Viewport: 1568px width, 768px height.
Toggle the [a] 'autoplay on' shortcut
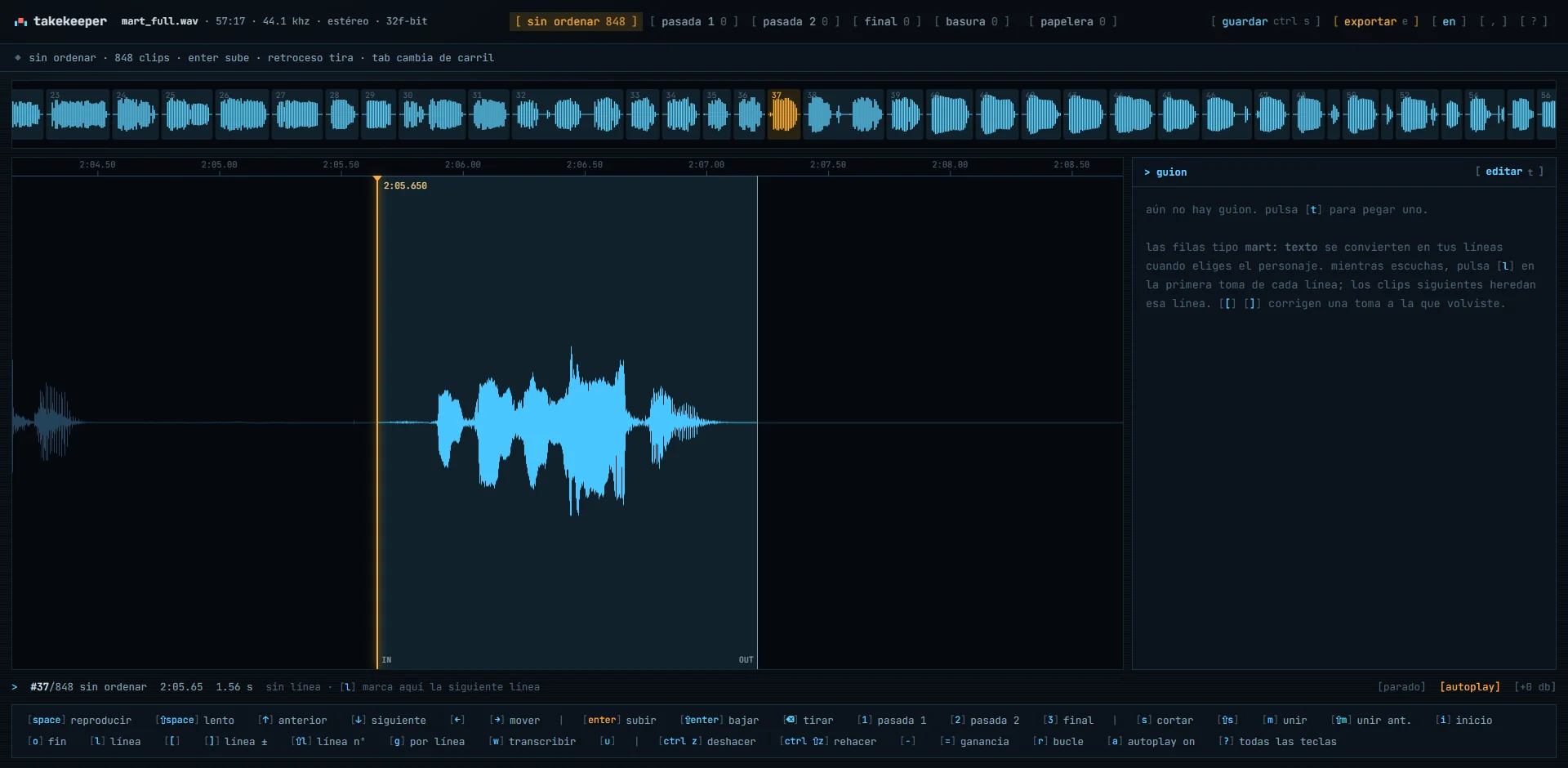[1151, 741]
